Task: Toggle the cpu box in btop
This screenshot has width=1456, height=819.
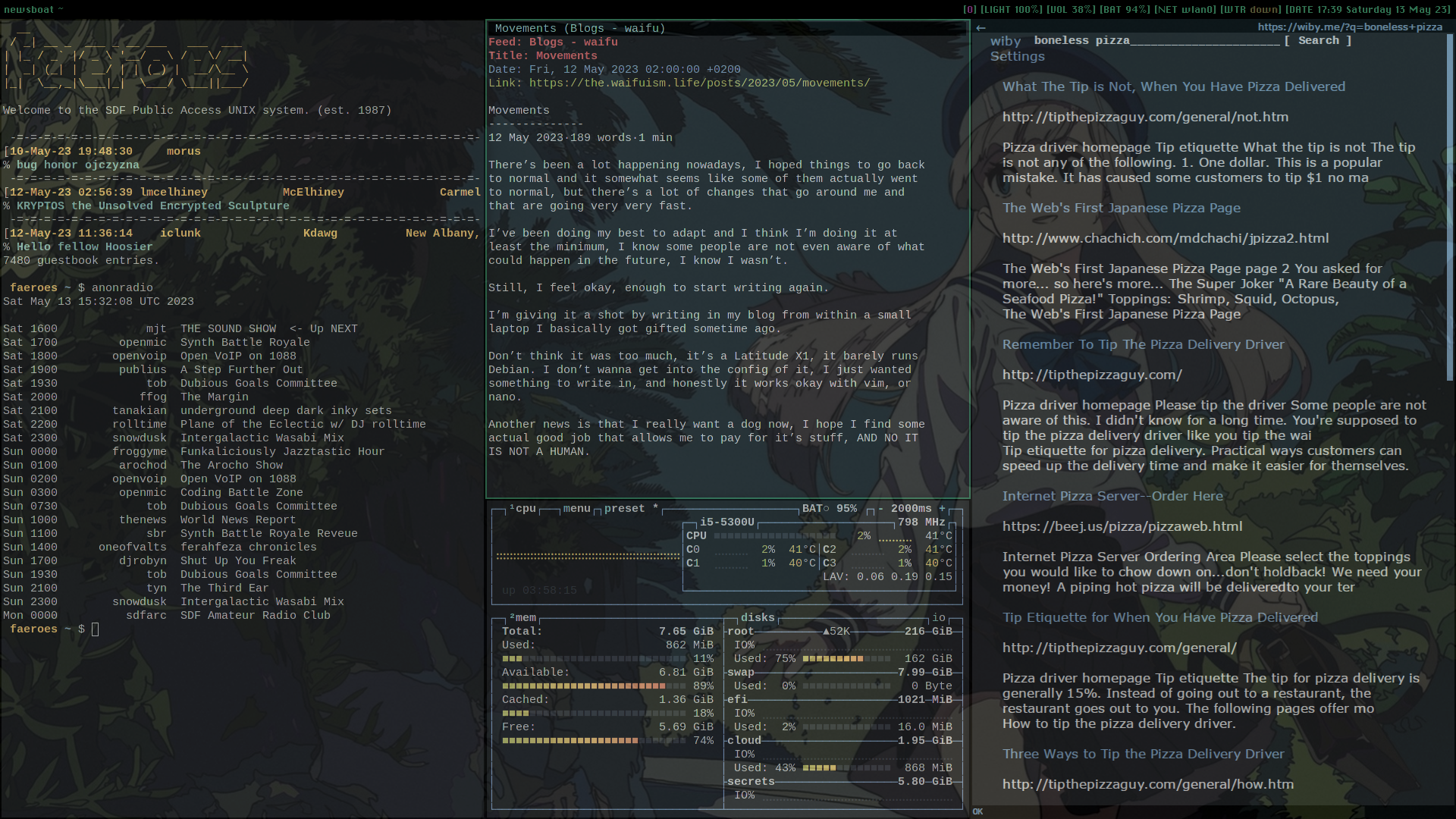Action: pos(523,509)
